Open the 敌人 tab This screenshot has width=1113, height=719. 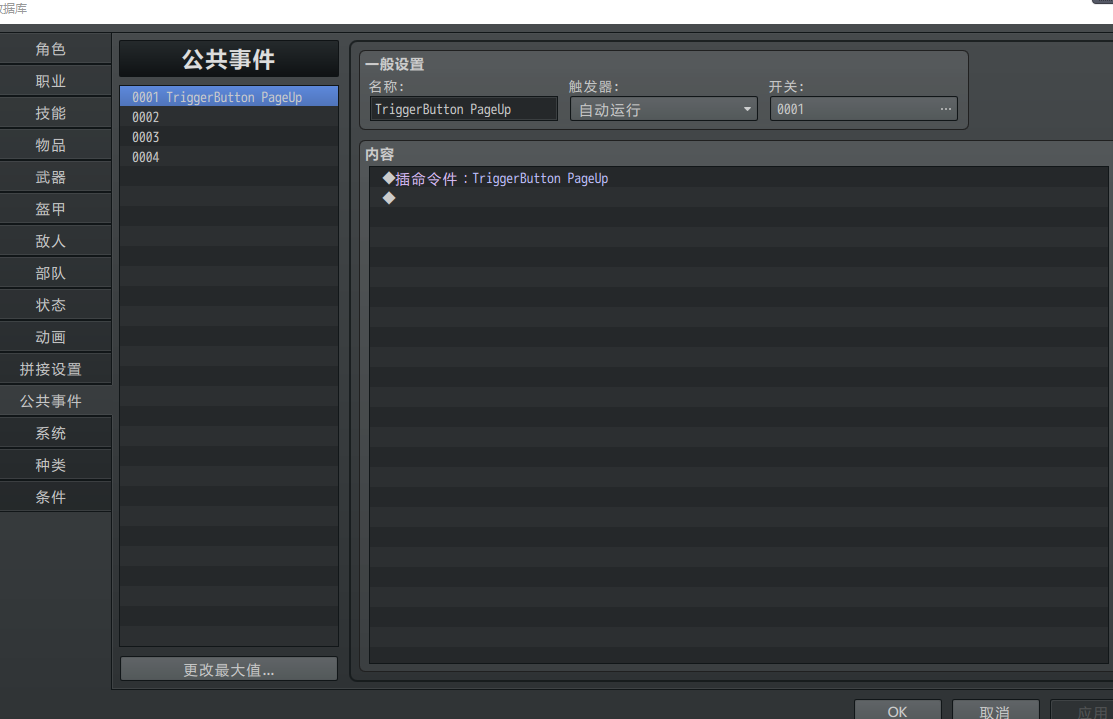click(x=55, y=241)
